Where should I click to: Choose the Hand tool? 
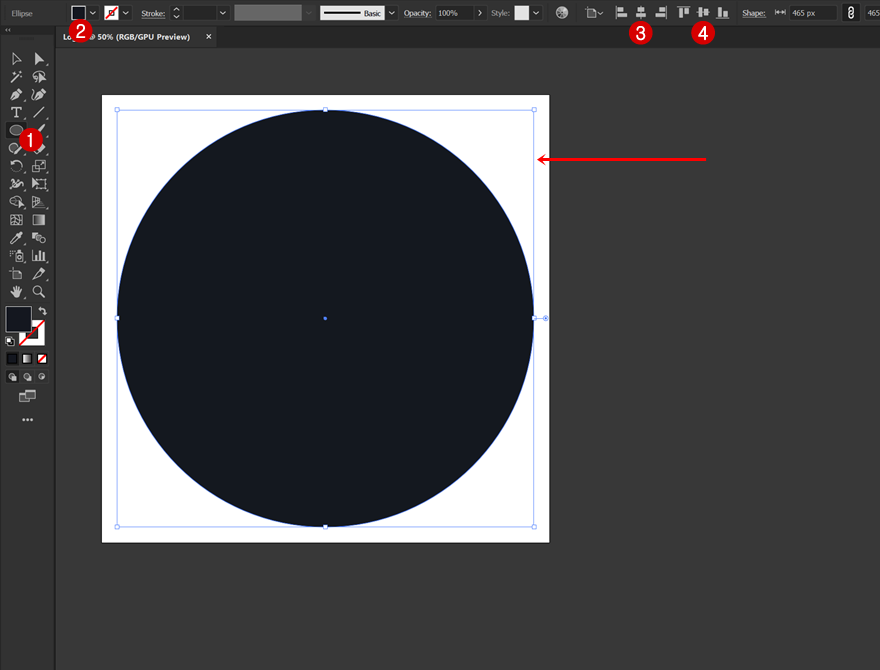coord(16,291)
